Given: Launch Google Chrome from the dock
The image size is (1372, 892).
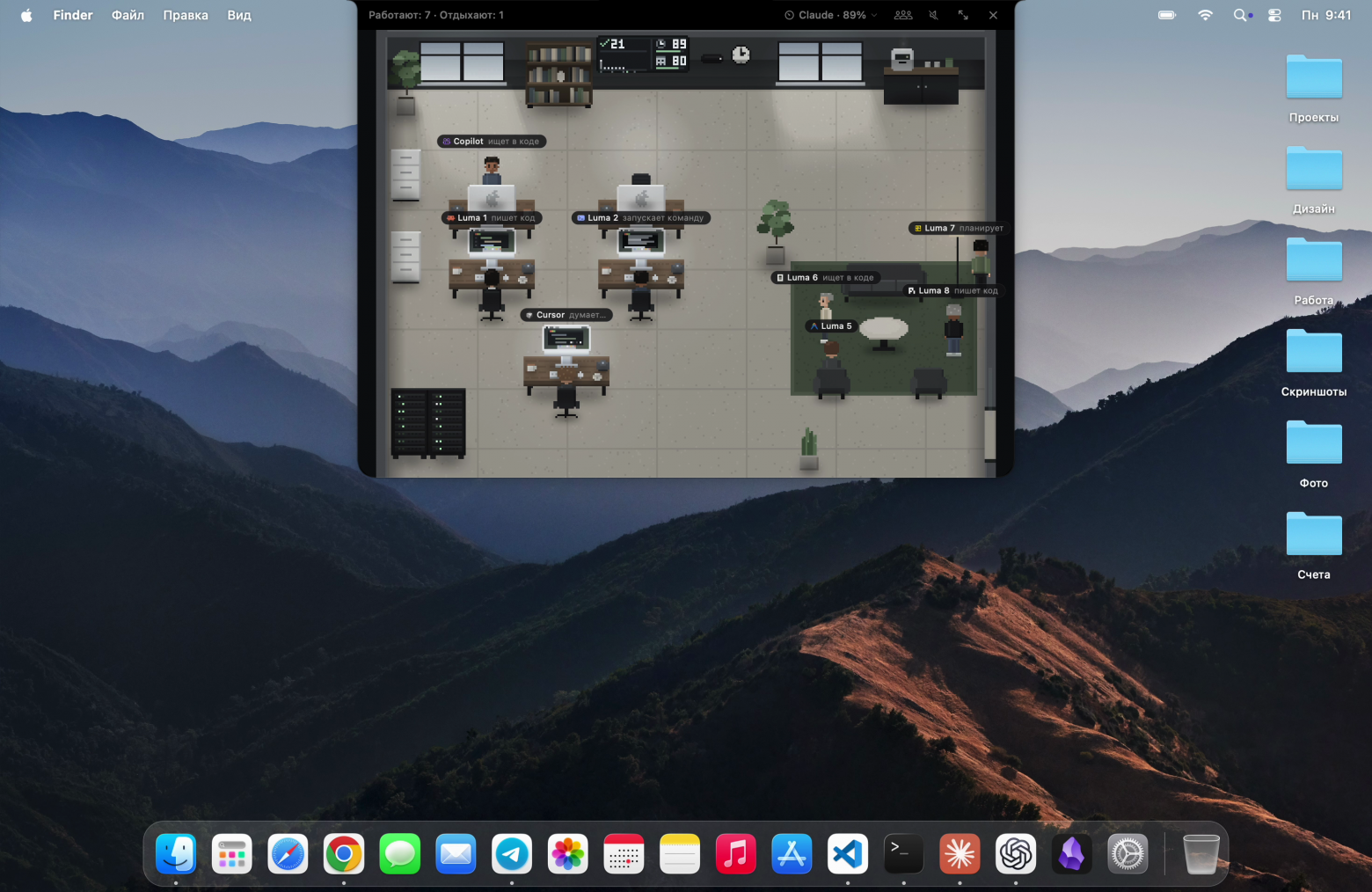Looking at the screenshot, I should click(x=344, y=853).
